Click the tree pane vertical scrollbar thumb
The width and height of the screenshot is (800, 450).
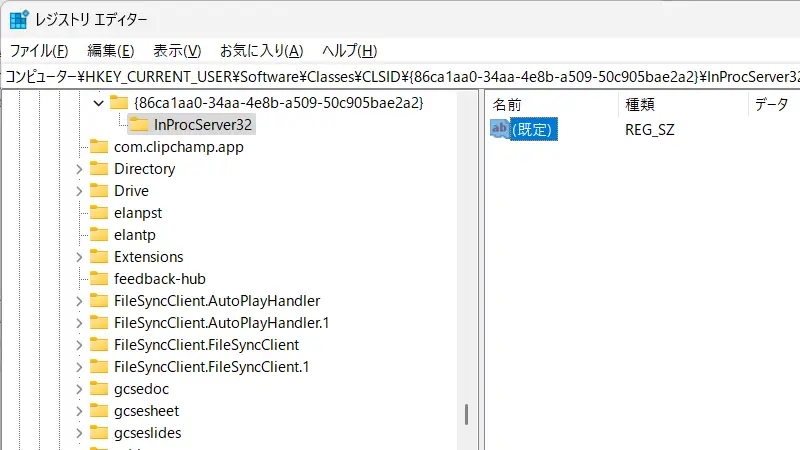coord(466,413)
